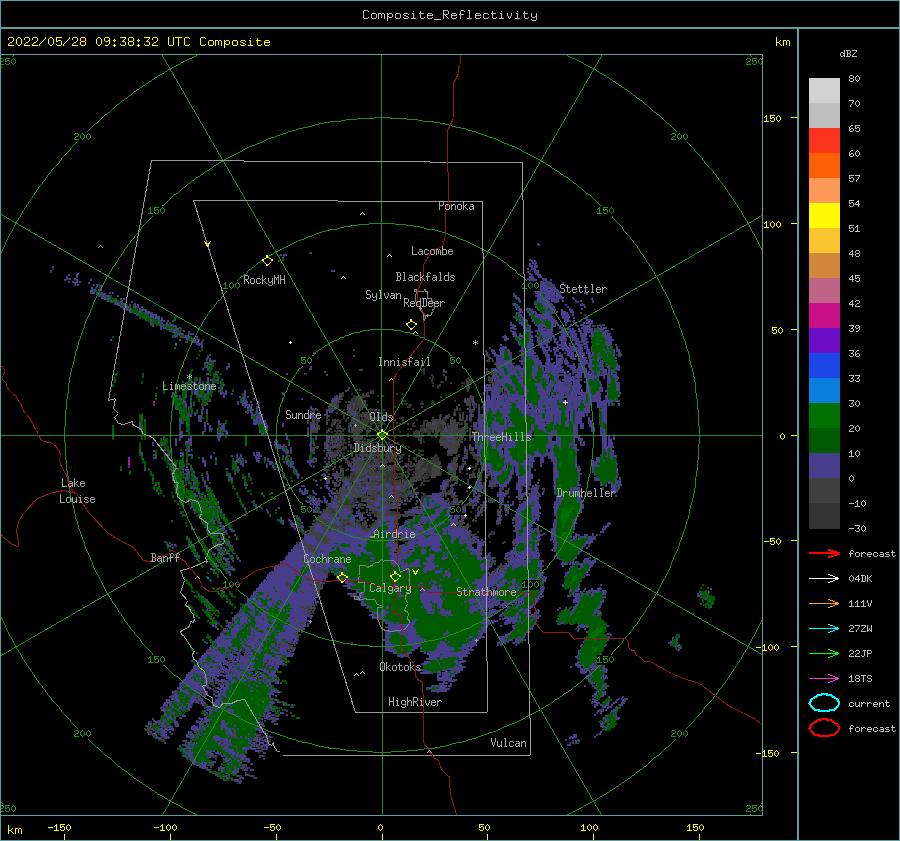Click the Innisfail city label
Image resolution: width=900 pixels, height=841 pixels.
tap(404, 362)
